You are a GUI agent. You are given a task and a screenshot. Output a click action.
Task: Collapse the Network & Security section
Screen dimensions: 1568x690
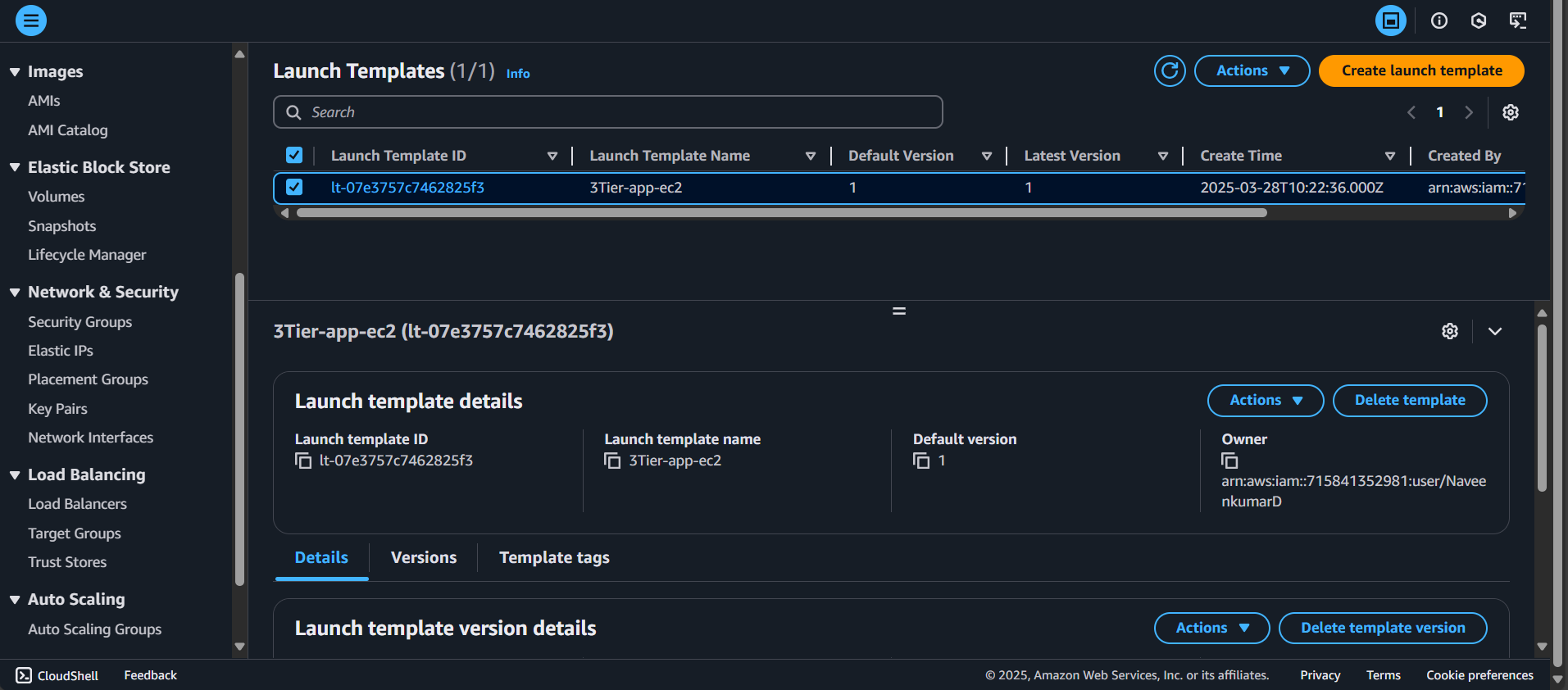coord(15,292)
